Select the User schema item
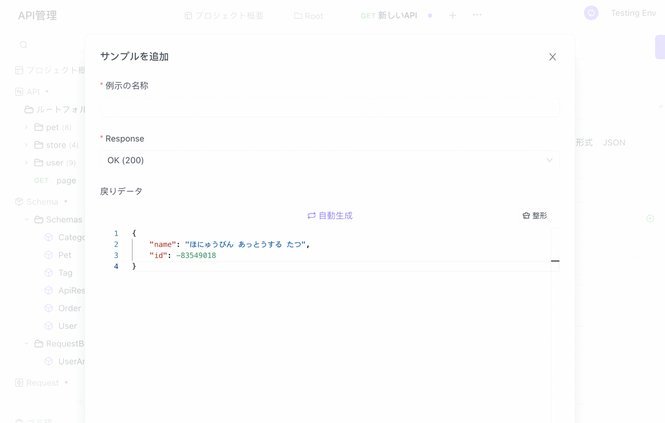The height and width of the screenshot is (423, 665). [61, 326]
